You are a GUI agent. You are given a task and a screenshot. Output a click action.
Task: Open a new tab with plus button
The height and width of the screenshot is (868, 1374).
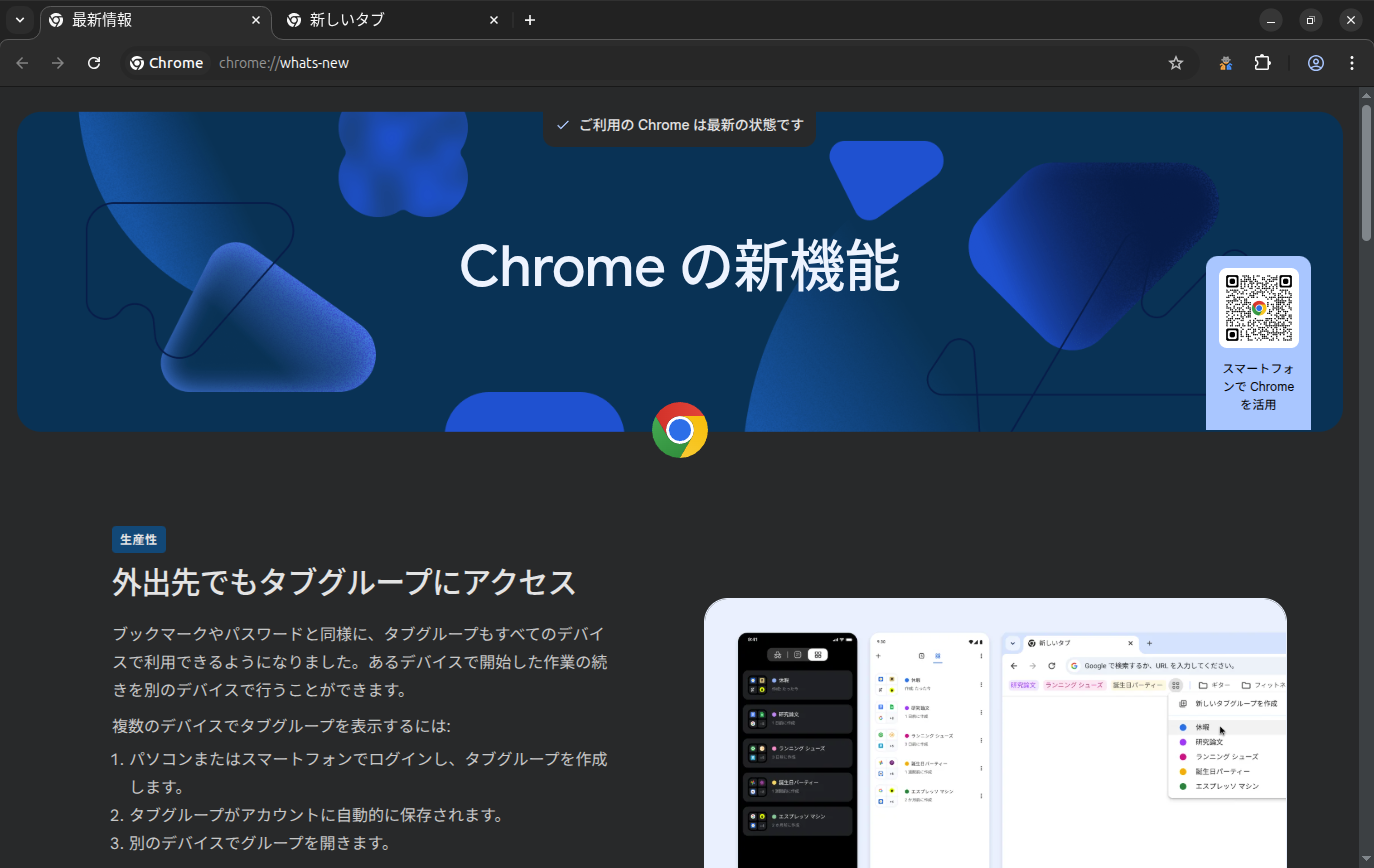530,20
